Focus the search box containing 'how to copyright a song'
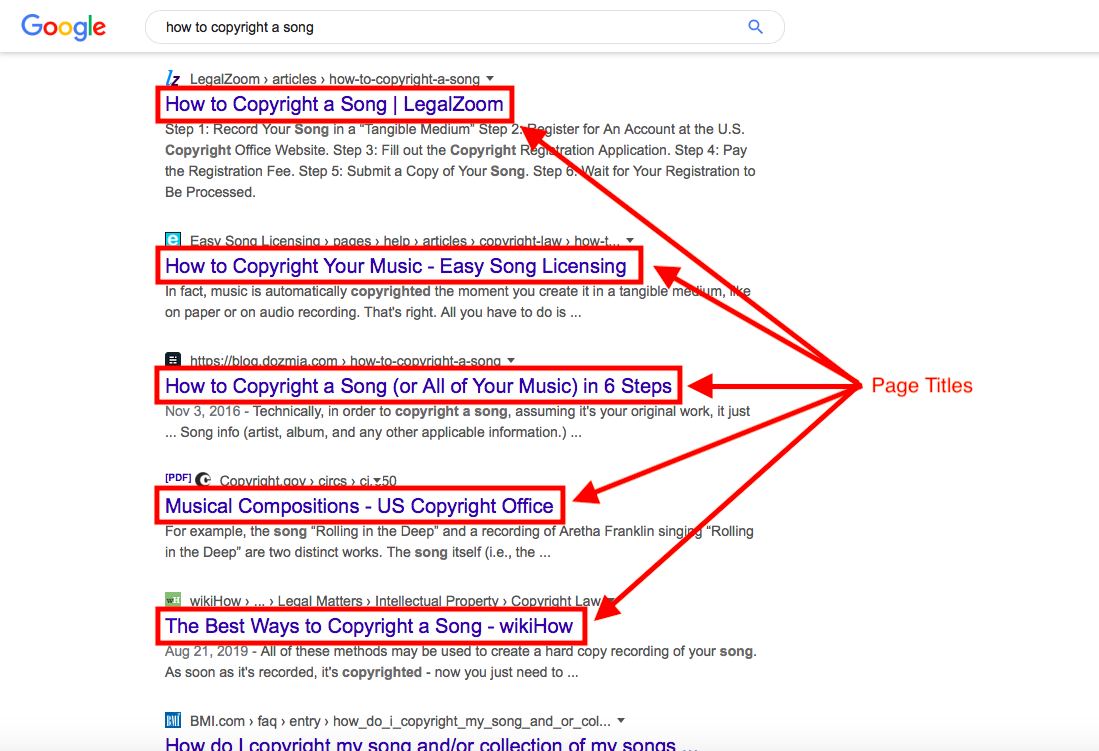Viewport: 1099px width, 751px height. click(x=464, y=27)
